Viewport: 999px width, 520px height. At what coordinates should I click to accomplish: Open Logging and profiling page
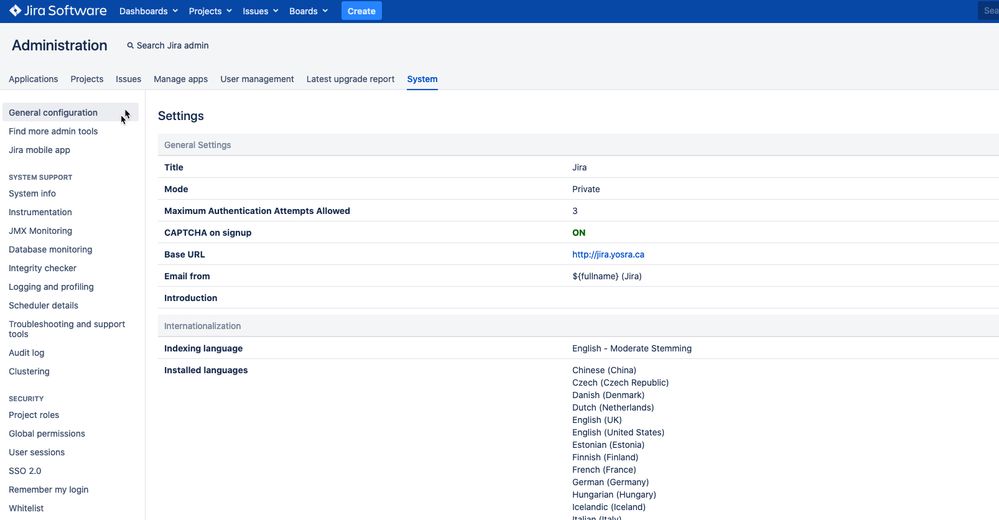pos(51,287)
